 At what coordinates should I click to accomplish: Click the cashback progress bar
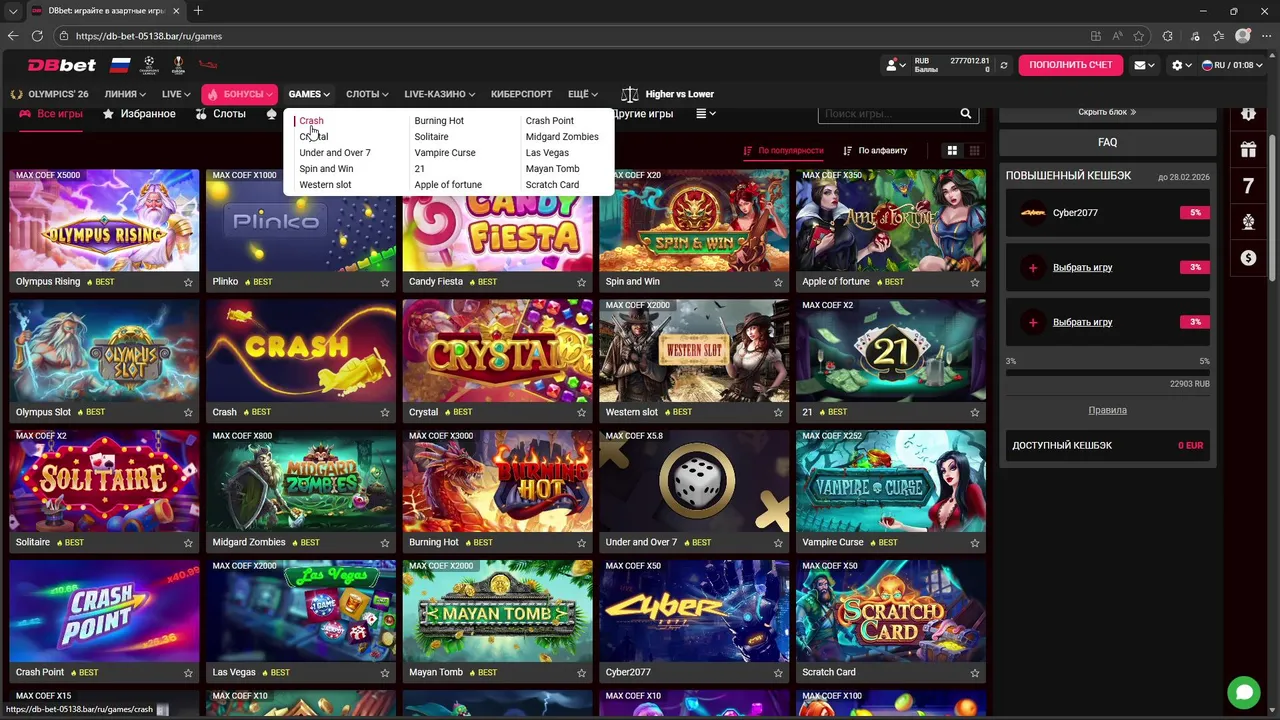point(1108,372)
